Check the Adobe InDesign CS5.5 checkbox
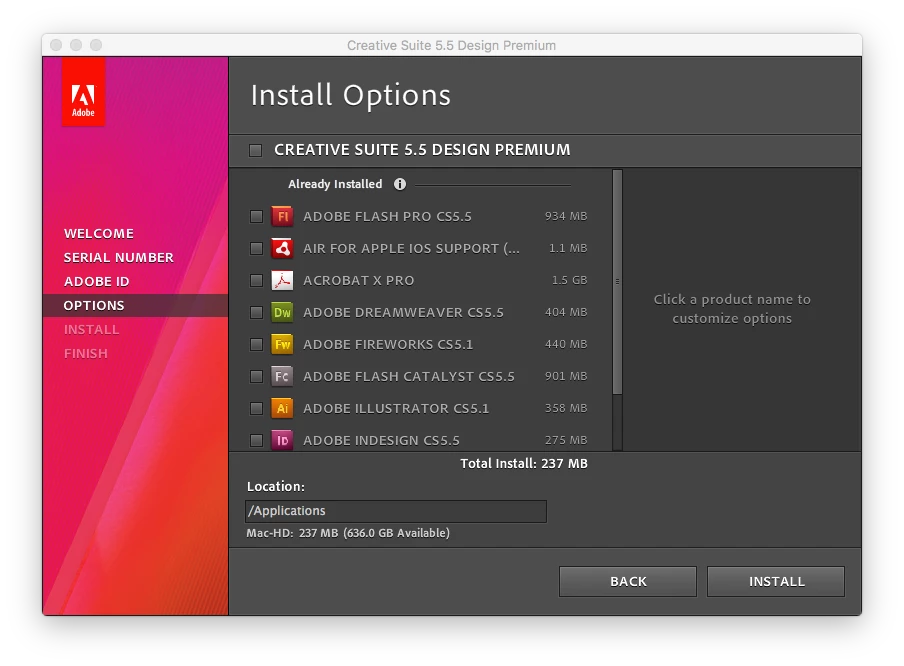904x666 pixels. point(256,441)
